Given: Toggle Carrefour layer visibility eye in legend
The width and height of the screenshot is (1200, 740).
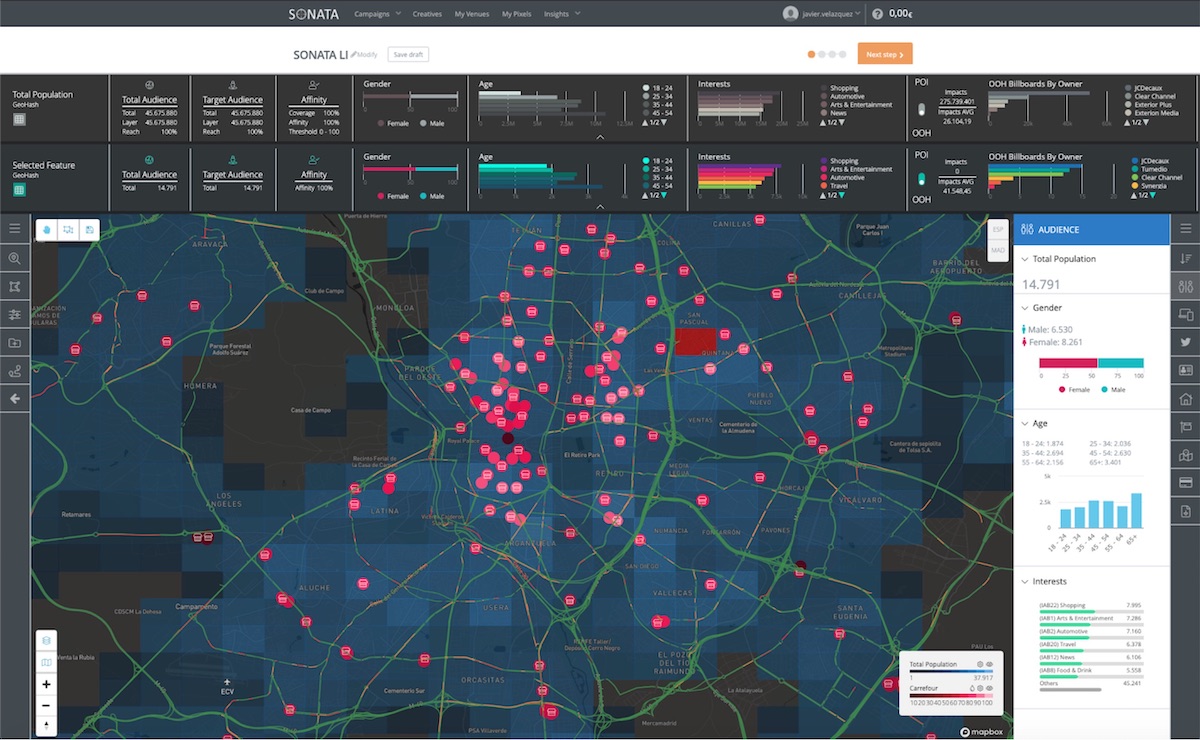Looking at the screenshot, I should 990,688.
